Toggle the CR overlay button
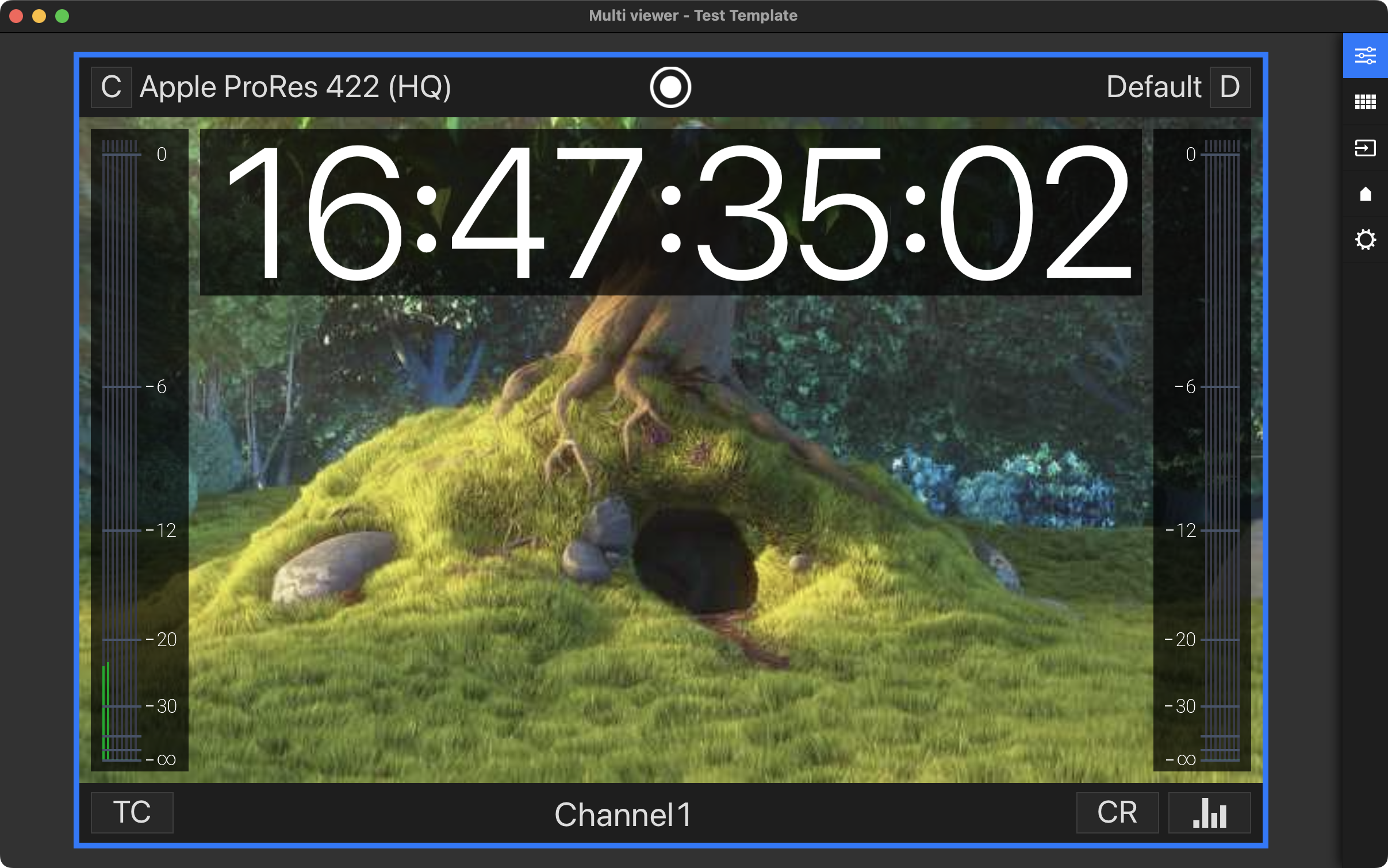The height and width of the screenshot is (868, 1388). (x=1117, y=812)
